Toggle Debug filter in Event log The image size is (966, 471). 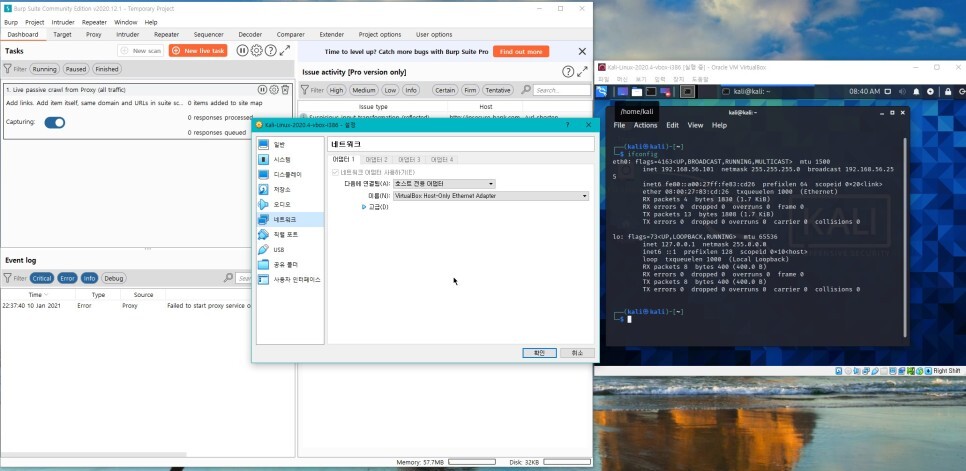click(113, 278)
